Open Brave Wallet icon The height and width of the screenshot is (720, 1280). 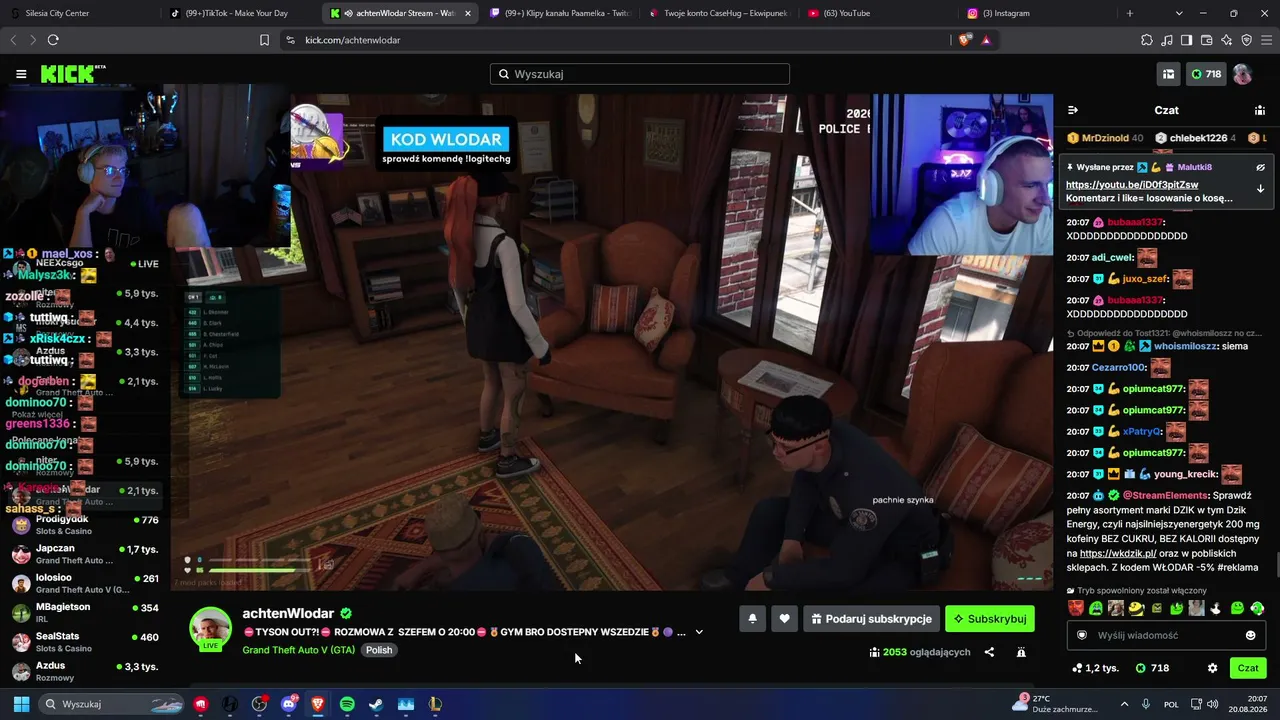pyautogui.click(x=1206, y=40)
